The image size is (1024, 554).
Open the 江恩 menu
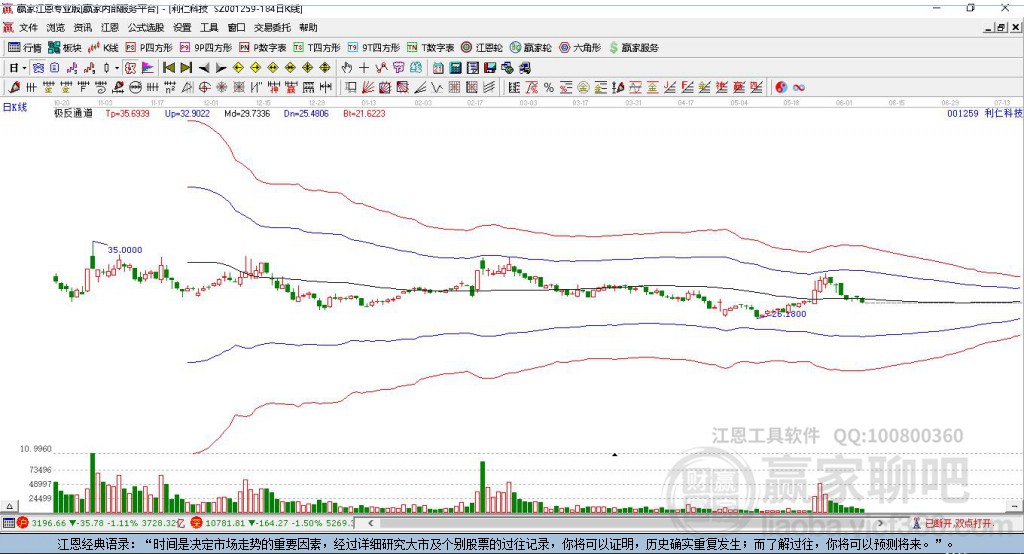[110, 27]
